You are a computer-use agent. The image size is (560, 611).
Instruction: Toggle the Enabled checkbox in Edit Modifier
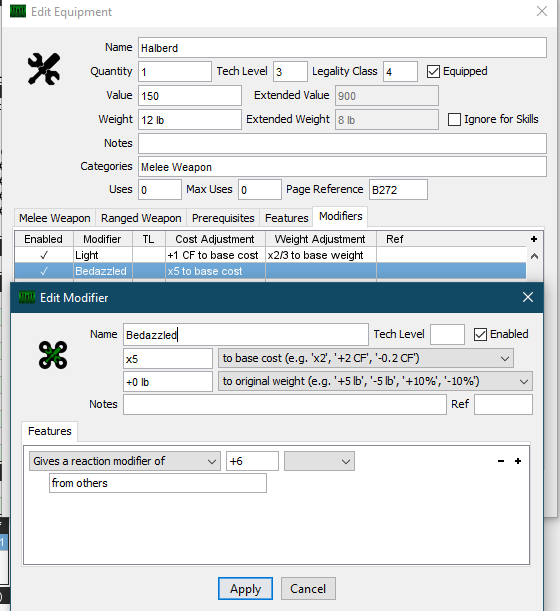point(481,335)
